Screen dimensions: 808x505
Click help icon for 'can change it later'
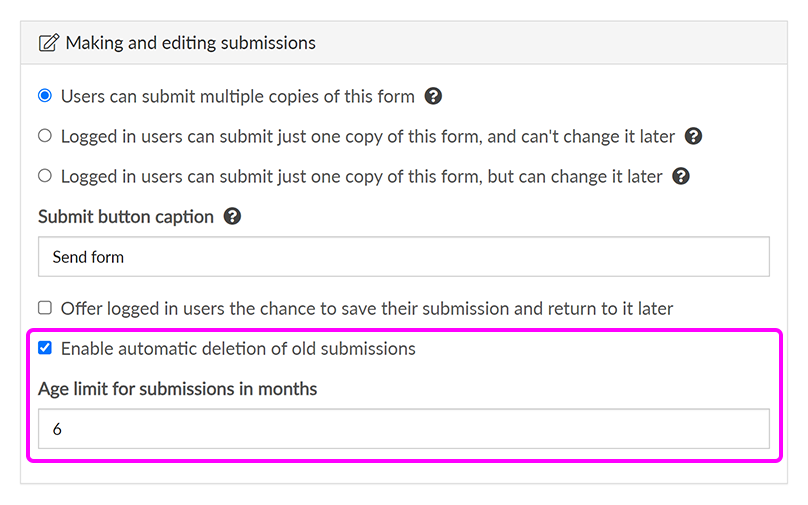(x=681, y=176)
